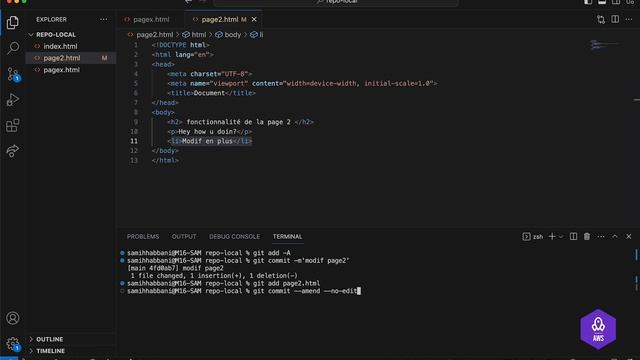Open the Manage gear icon

13,344
